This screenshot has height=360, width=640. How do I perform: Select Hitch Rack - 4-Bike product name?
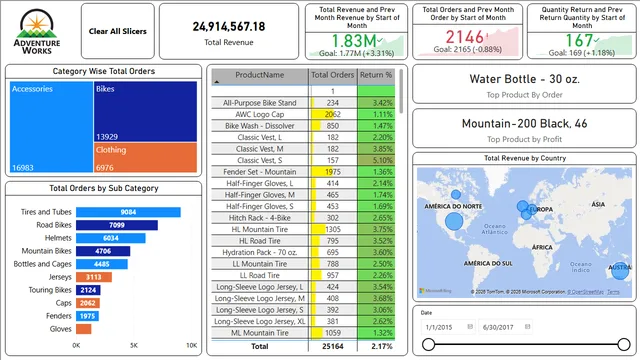click(x=260, y=218)
